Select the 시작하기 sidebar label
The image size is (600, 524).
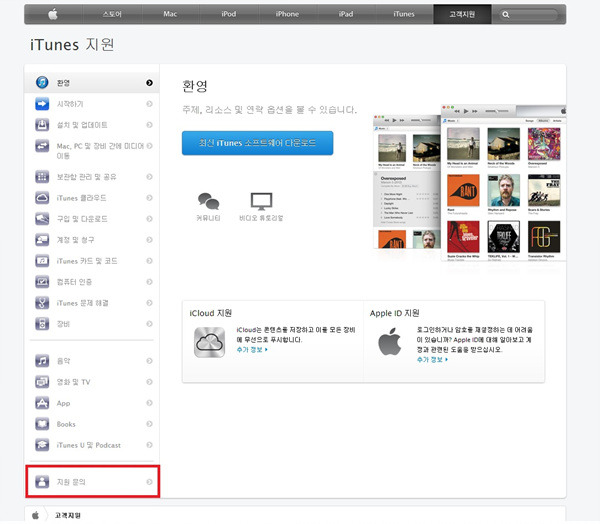click(x=70, y=104)
